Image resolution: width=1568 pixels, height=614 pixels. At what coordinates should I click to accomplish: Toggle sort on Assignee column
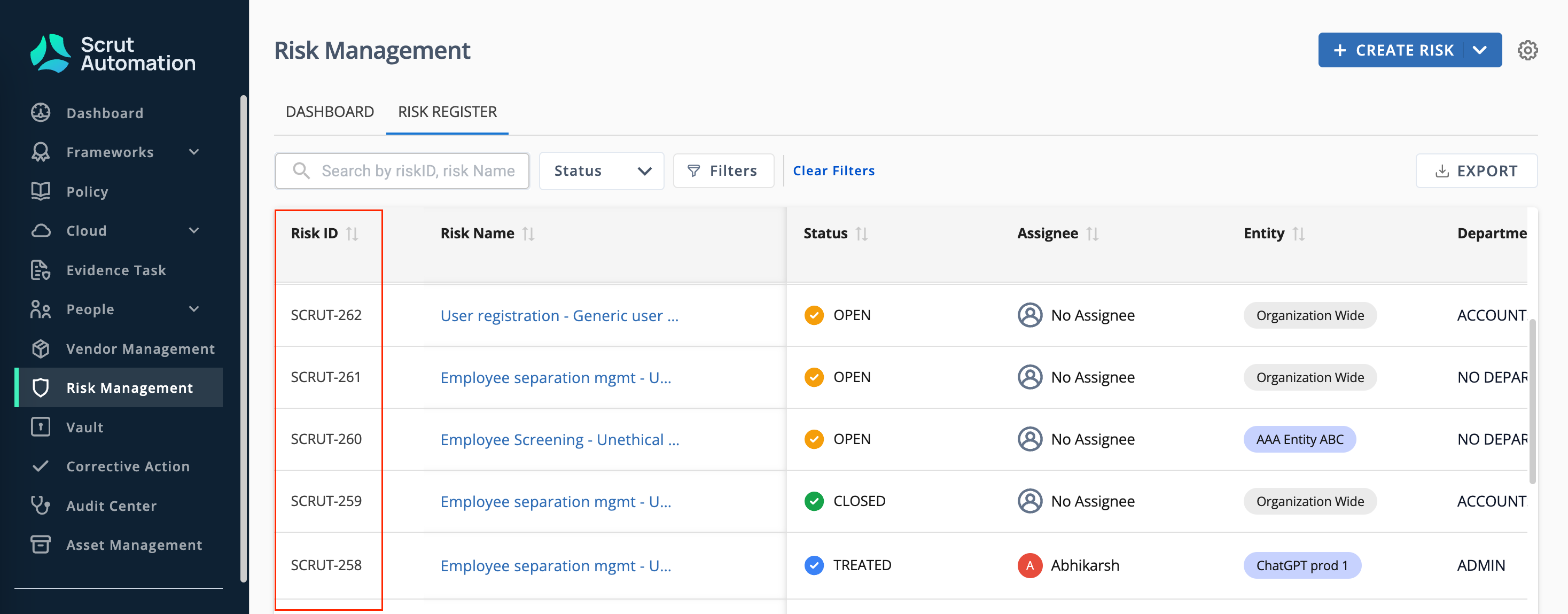tap(1092, 234)
